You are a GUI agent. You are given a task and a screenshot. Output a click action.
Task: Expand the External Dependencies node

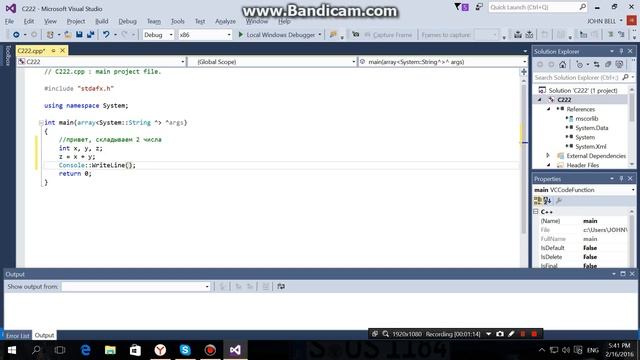click(548, 156)
